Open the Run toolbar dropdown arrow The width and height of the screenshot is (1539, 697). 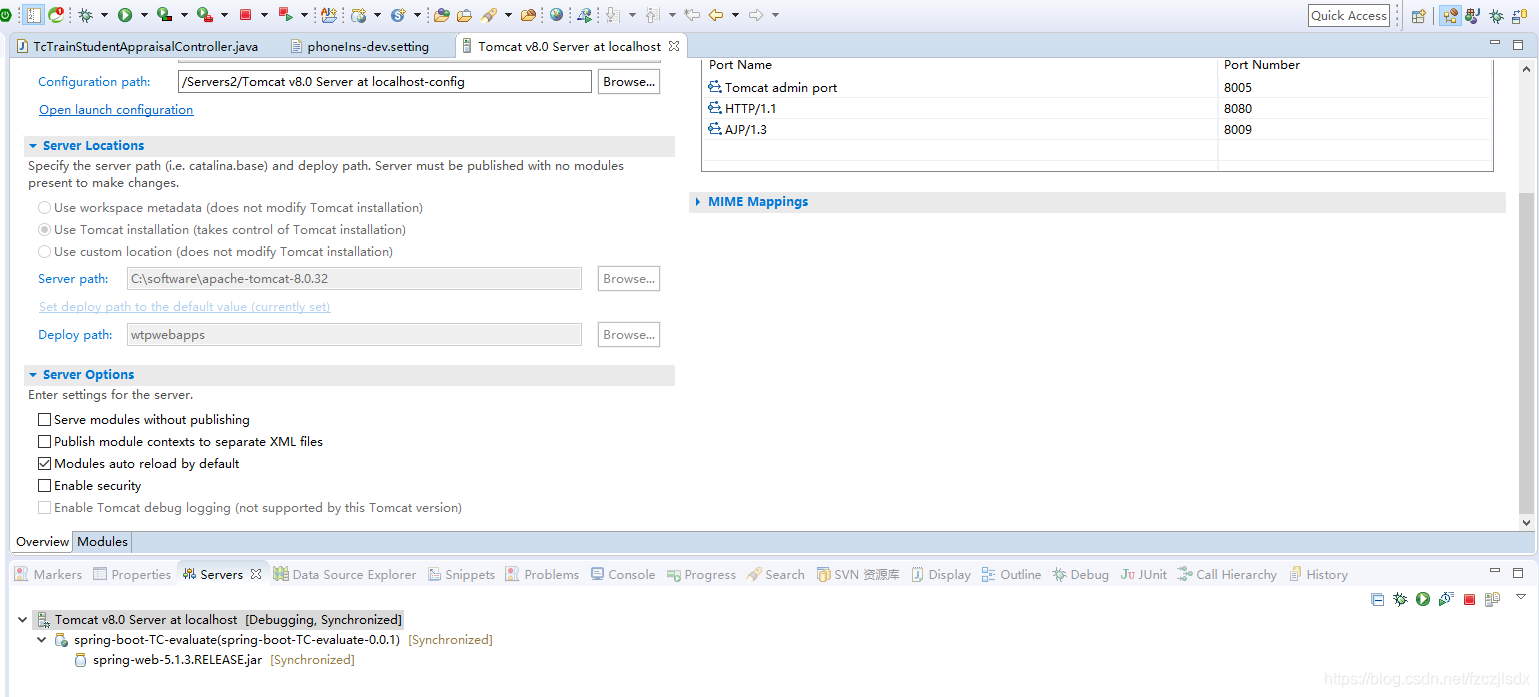pos(144,15)
